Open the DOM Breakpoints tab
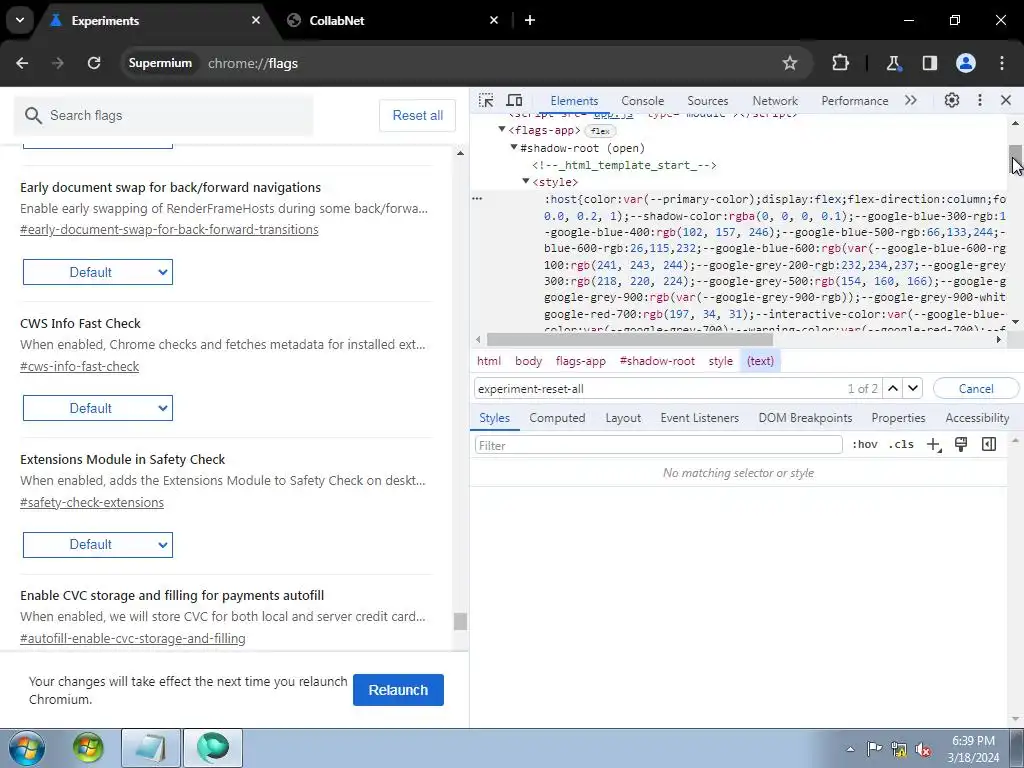1024x768 pixels. 805,418
